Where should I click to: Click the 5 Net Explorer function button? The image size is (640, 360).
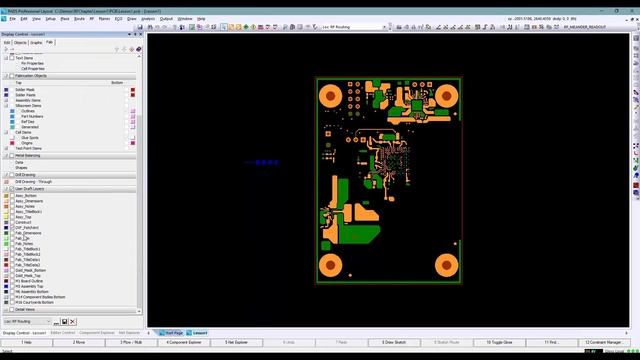click(x=236, y=342)
